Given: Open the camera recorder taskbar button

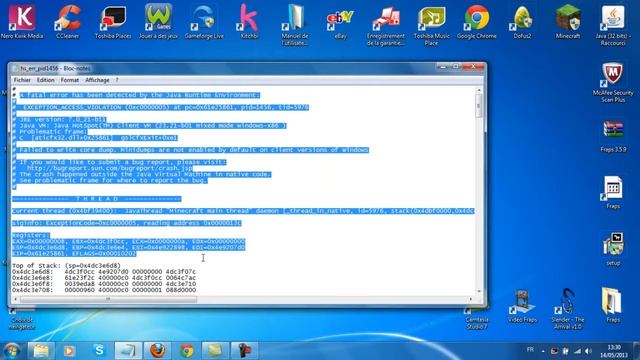Looking at the screenshot, I should point(245,351).
